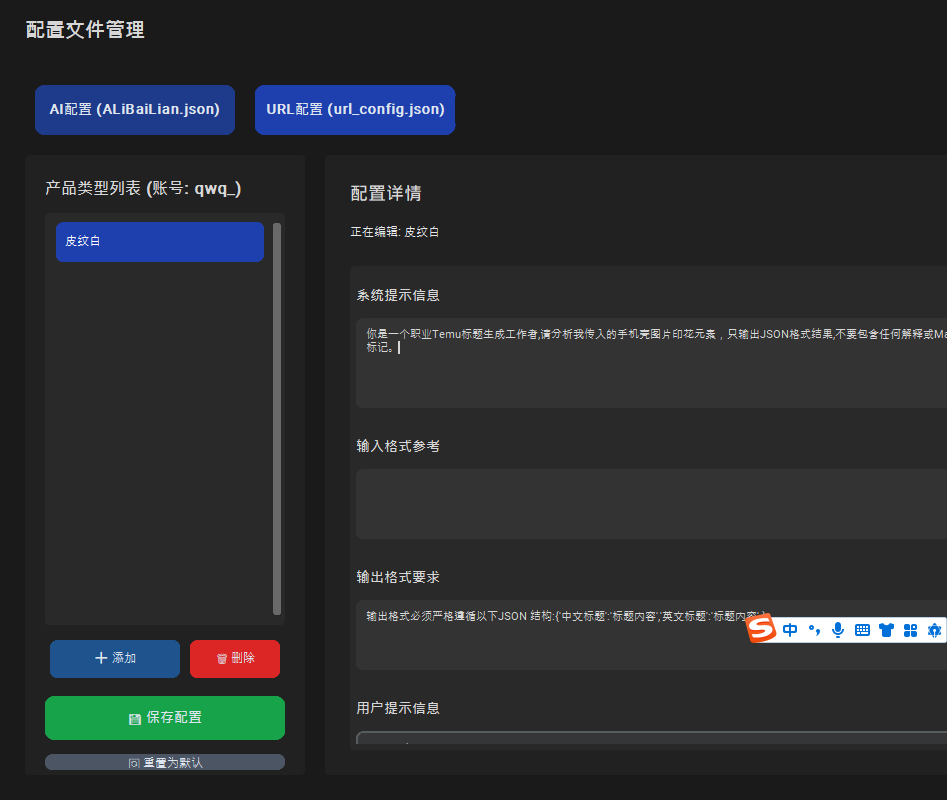
Task: Open the IME soft keyboard icon
Action: click(862, 630)
